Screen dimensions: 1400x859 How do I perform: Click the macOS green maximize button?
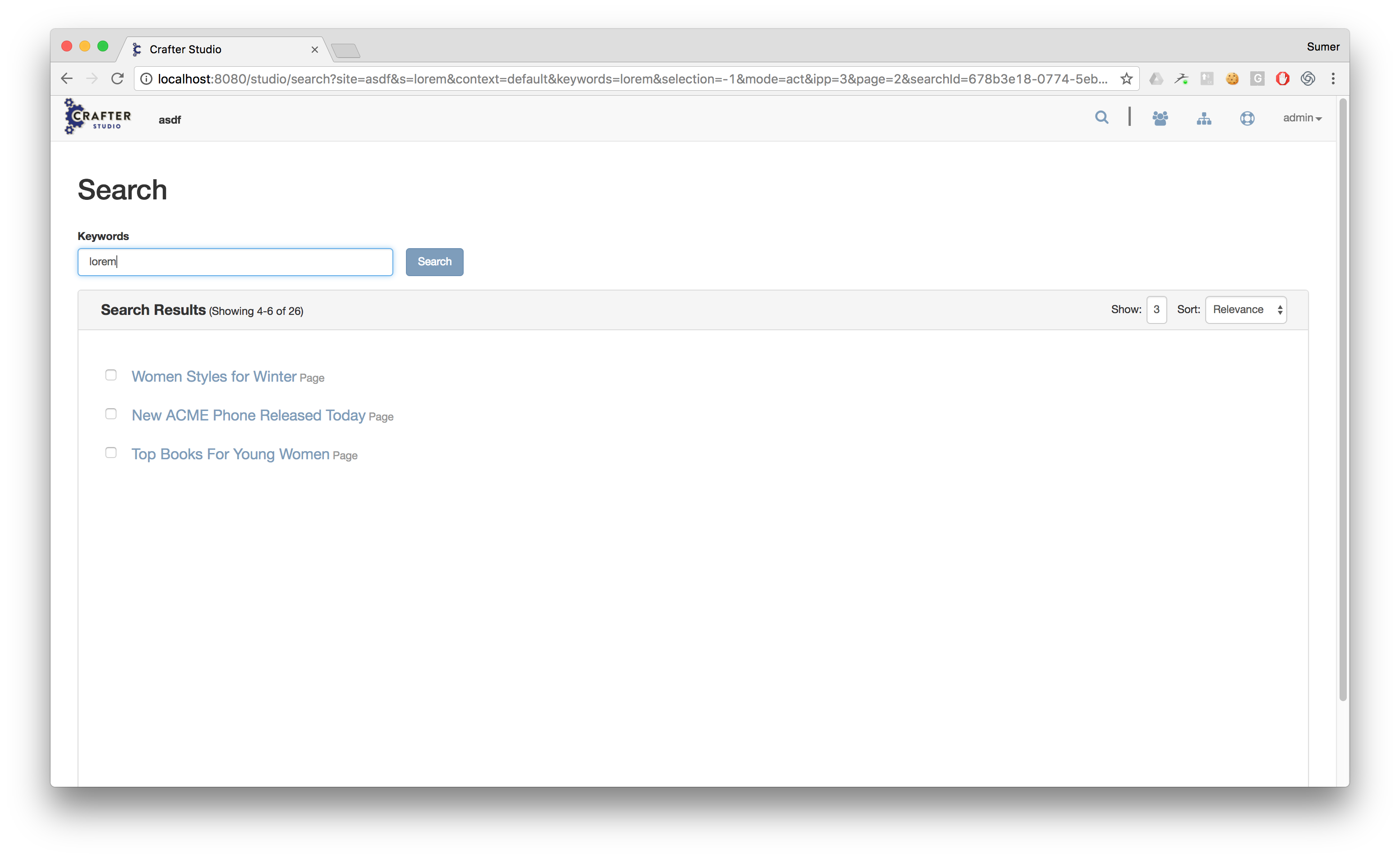(x=103, y=46)
